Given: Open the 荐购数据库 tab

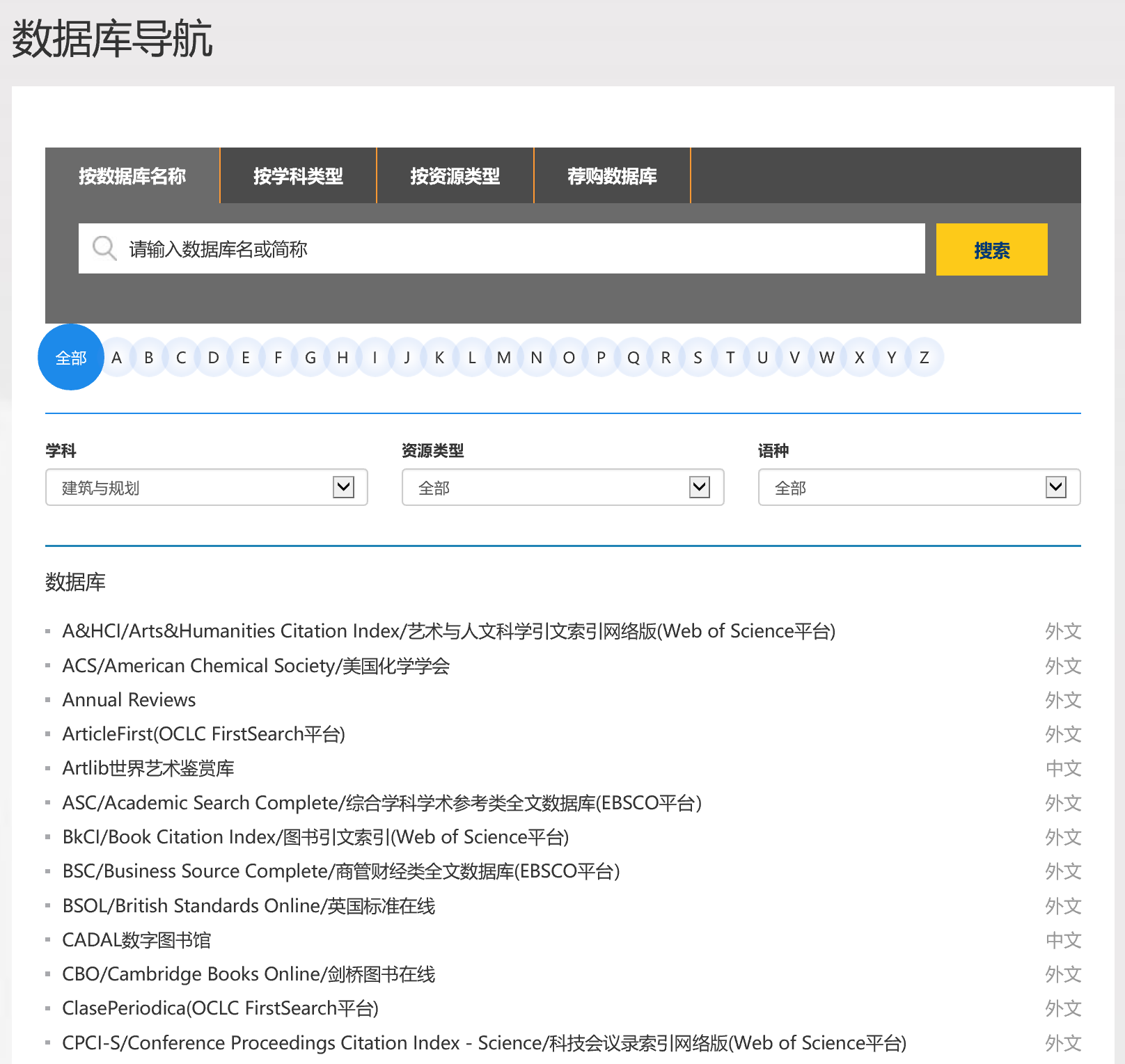Looking at the screenshot, I should pyautogui.click(x=612, y=176).
